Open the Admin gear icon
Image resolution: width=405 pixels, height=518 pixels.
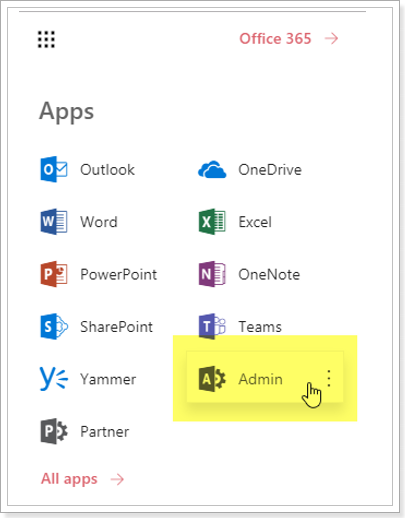point(212,379)
